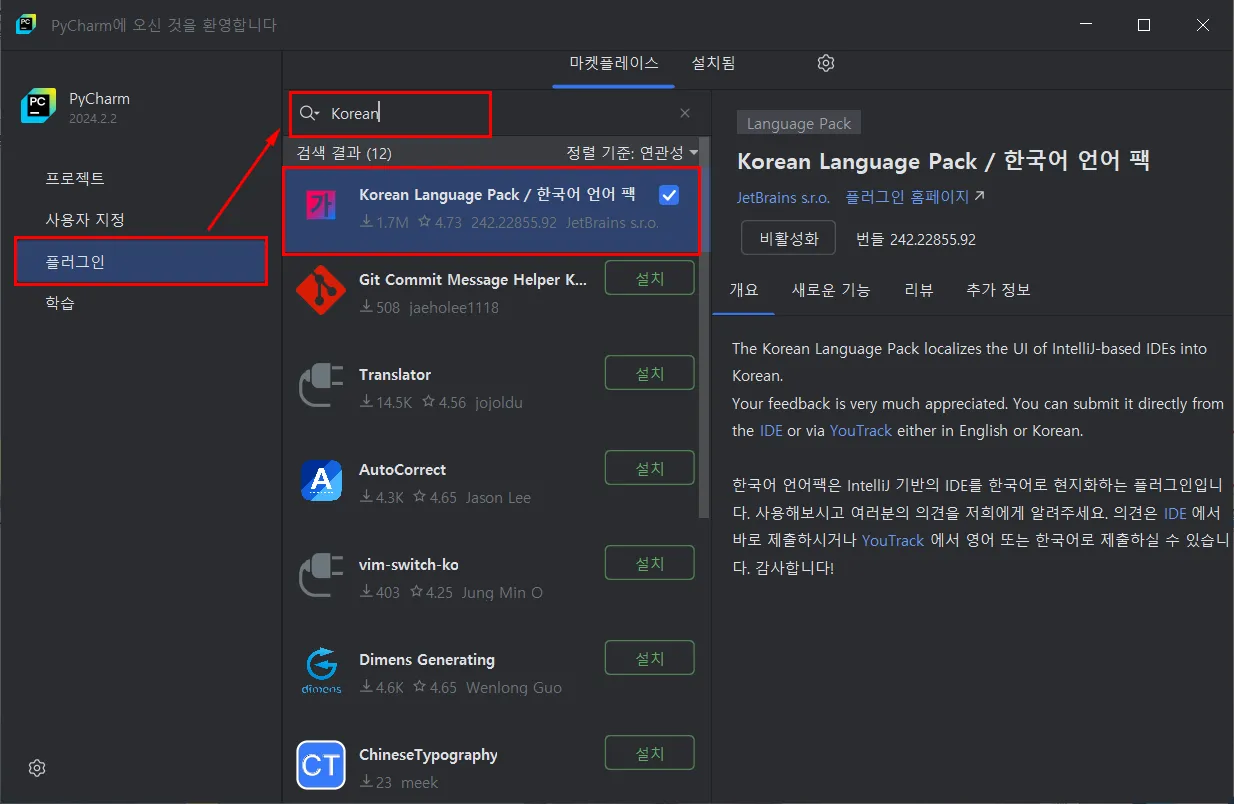Open the 추가 정보 tab
This screenshot has height=804, width=1234.
click(998, 290)
